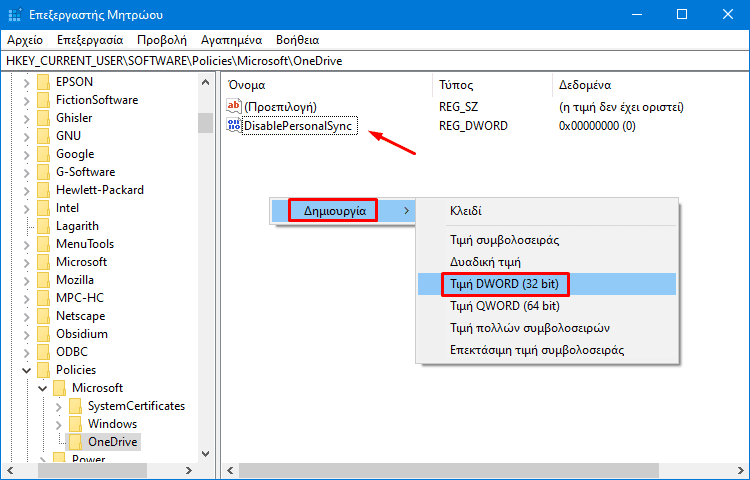Click the OneDrive folder icon
Screen dimensions: 750x480
[x=76, y=442]
